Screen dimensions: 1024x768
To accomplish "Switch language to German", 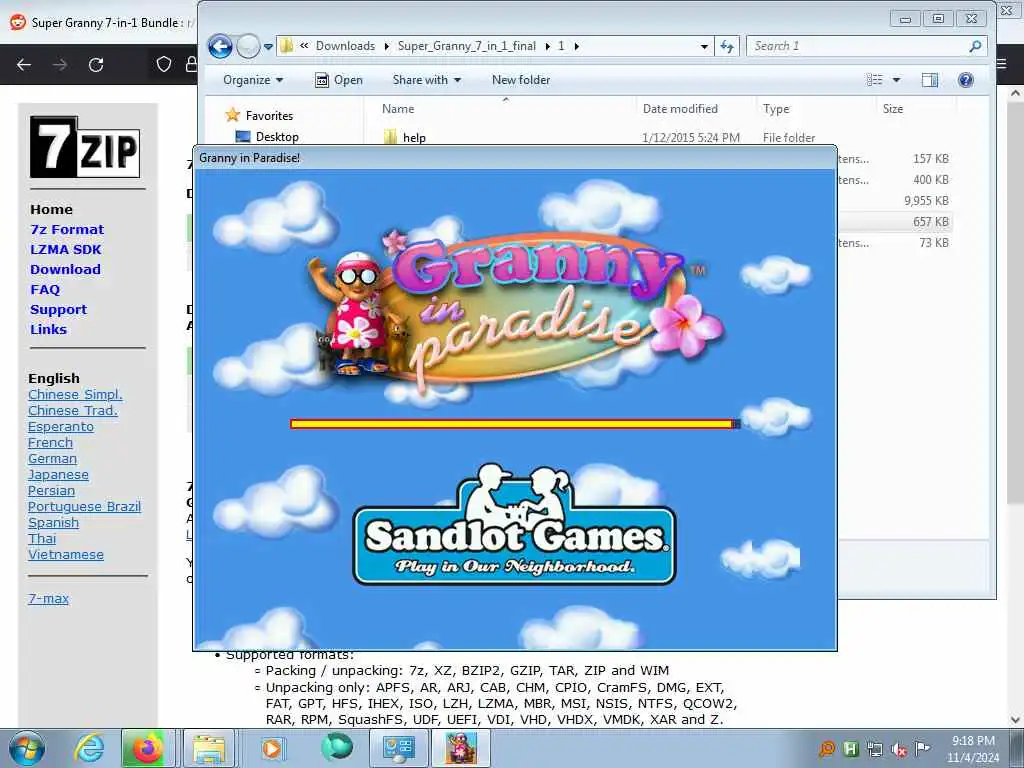I will tap(52, 458).
